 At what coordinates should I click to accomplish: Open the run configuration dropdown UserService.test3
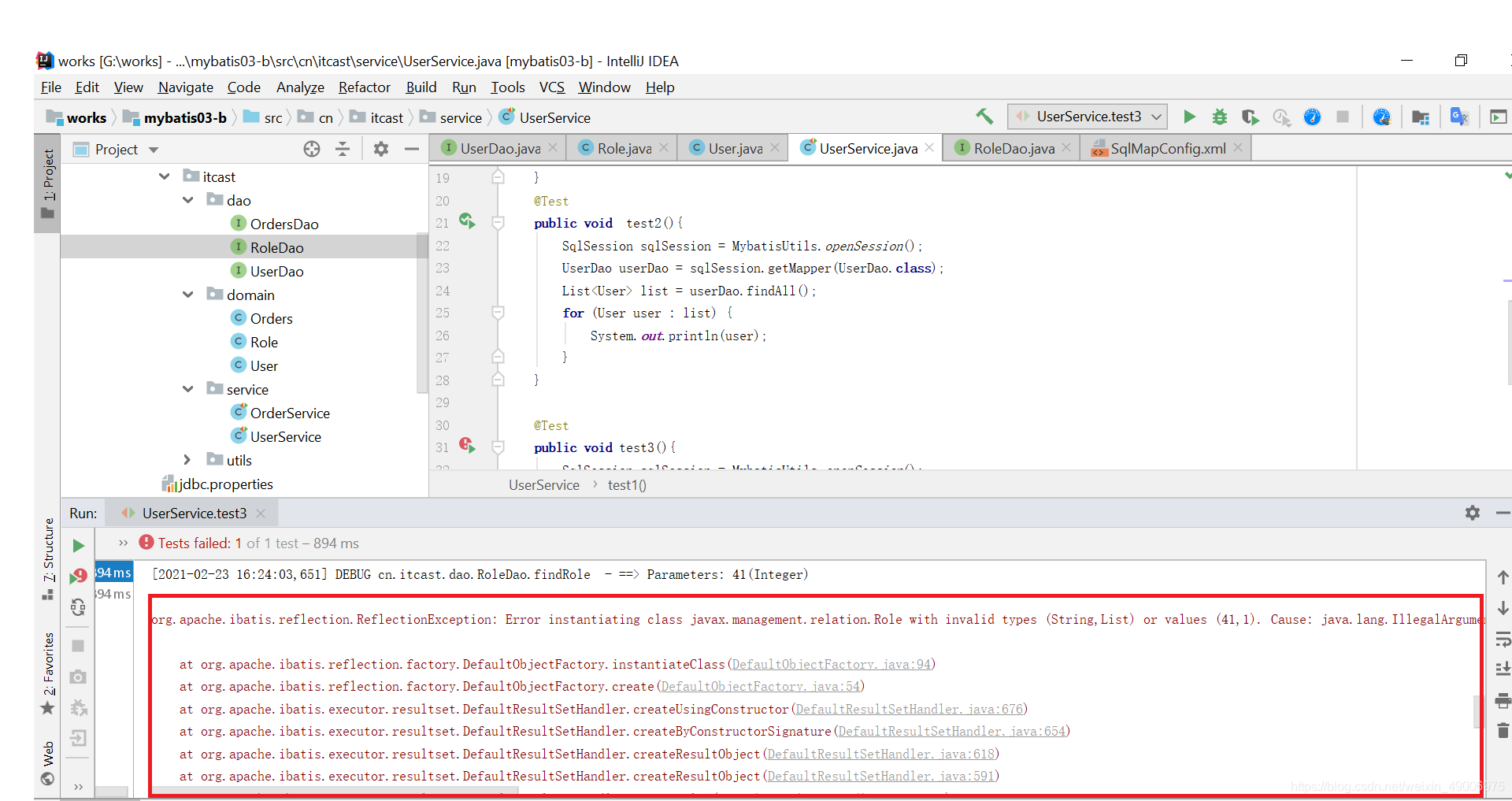coord(1088,117)
